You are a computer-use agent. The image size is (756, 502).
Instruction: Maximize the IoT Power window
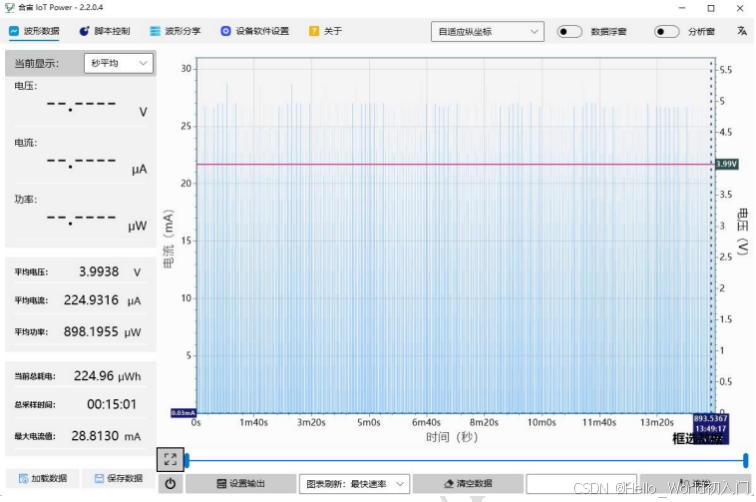pyautogui.click(x=711, y=8)
